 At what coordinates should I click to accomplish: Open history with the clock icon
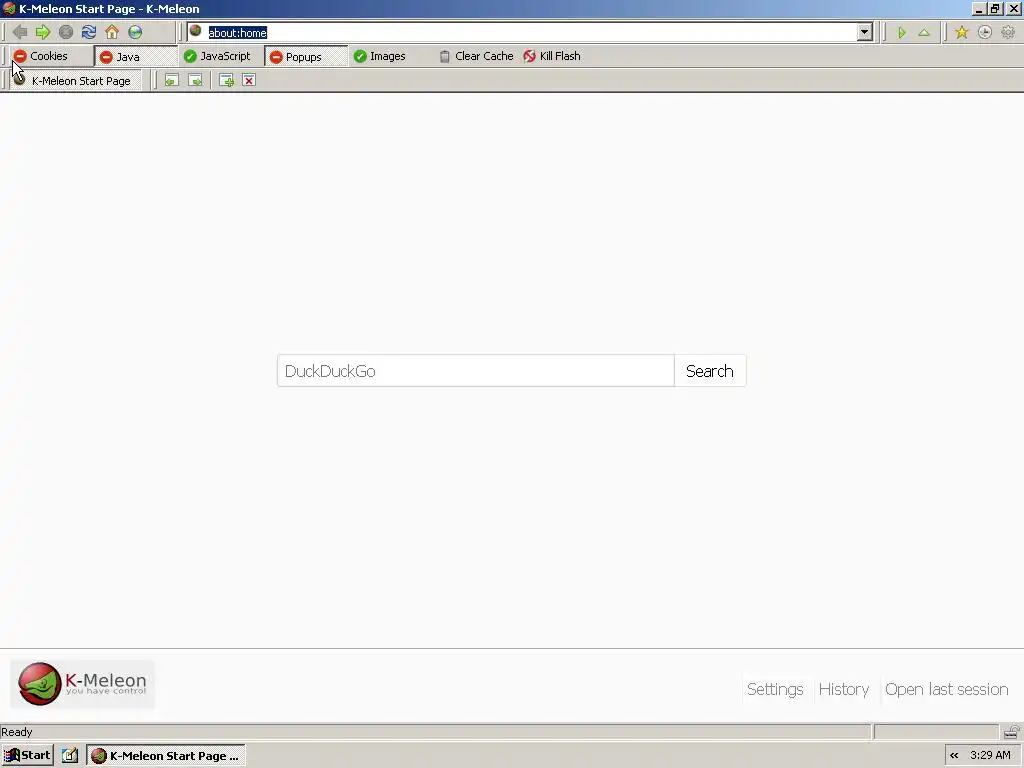tap(985, 33)
